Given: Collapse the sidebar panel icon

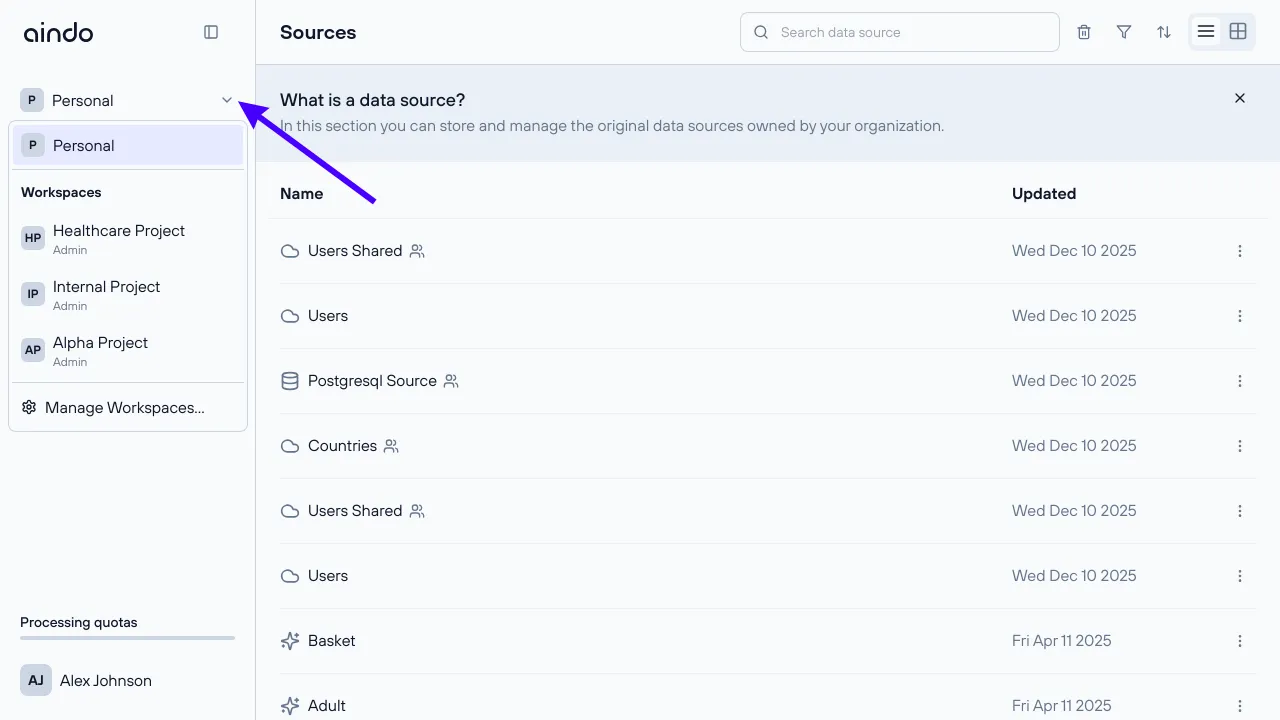Looking at the screenshot, I should [x=211, y=32].
